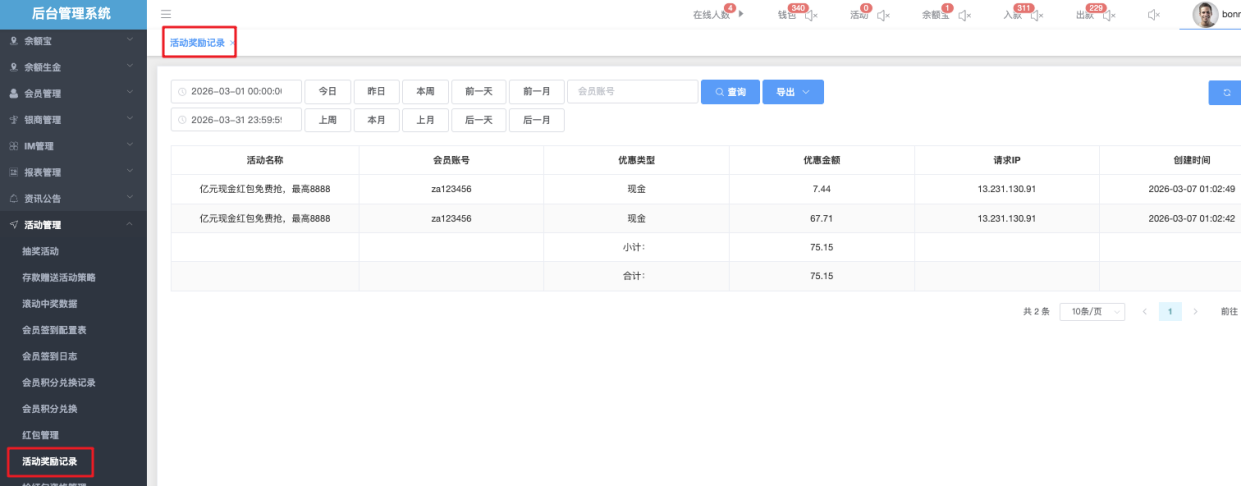Click the standalone speaker icon near avatar

coord(1154,15)
